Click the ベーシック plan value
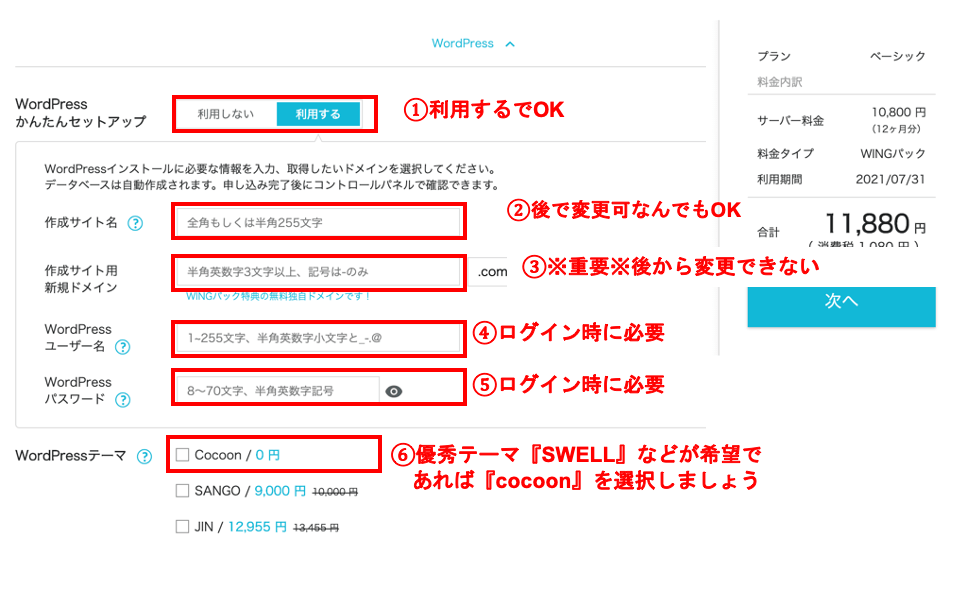964x590 pixels. pyautogui.click(x=898, y=56)
